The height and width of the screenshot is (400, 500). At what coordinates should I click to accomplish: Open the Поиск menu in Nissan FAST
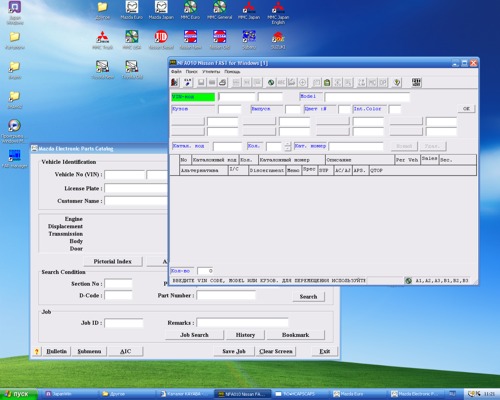[192, 72]
